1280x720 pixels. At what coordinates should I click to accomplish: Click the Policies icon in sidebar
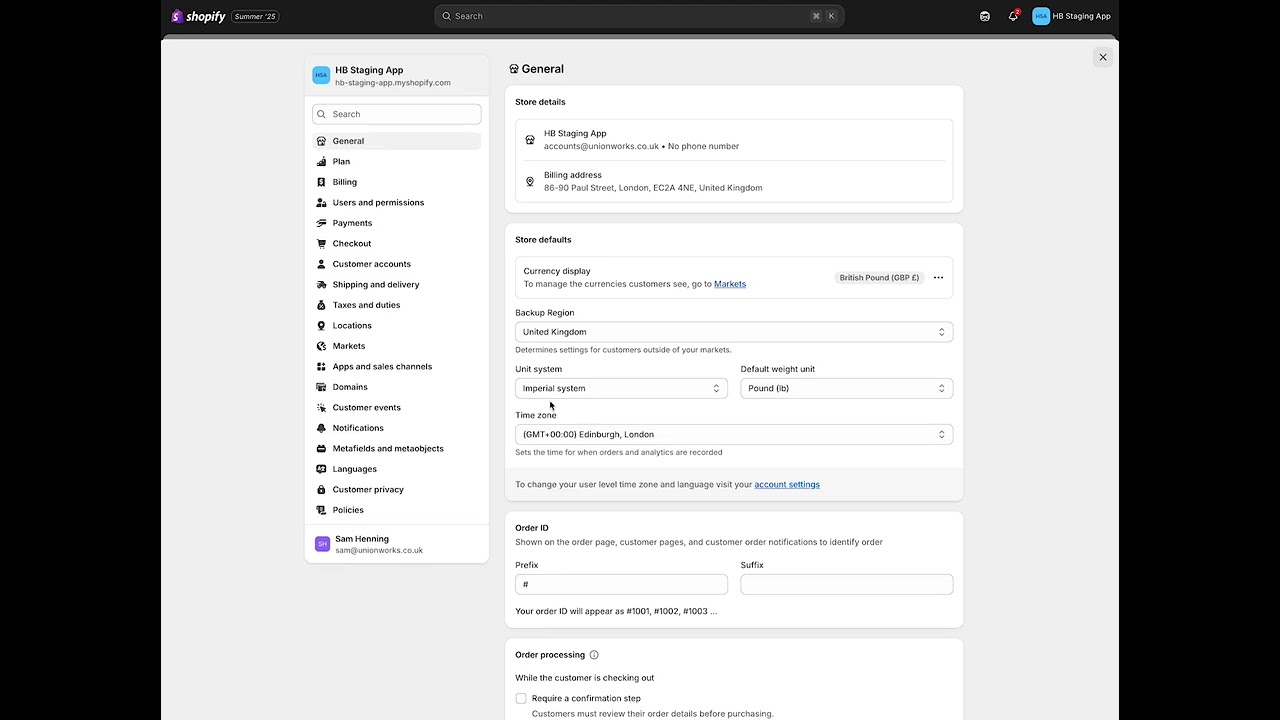(322, 510)
